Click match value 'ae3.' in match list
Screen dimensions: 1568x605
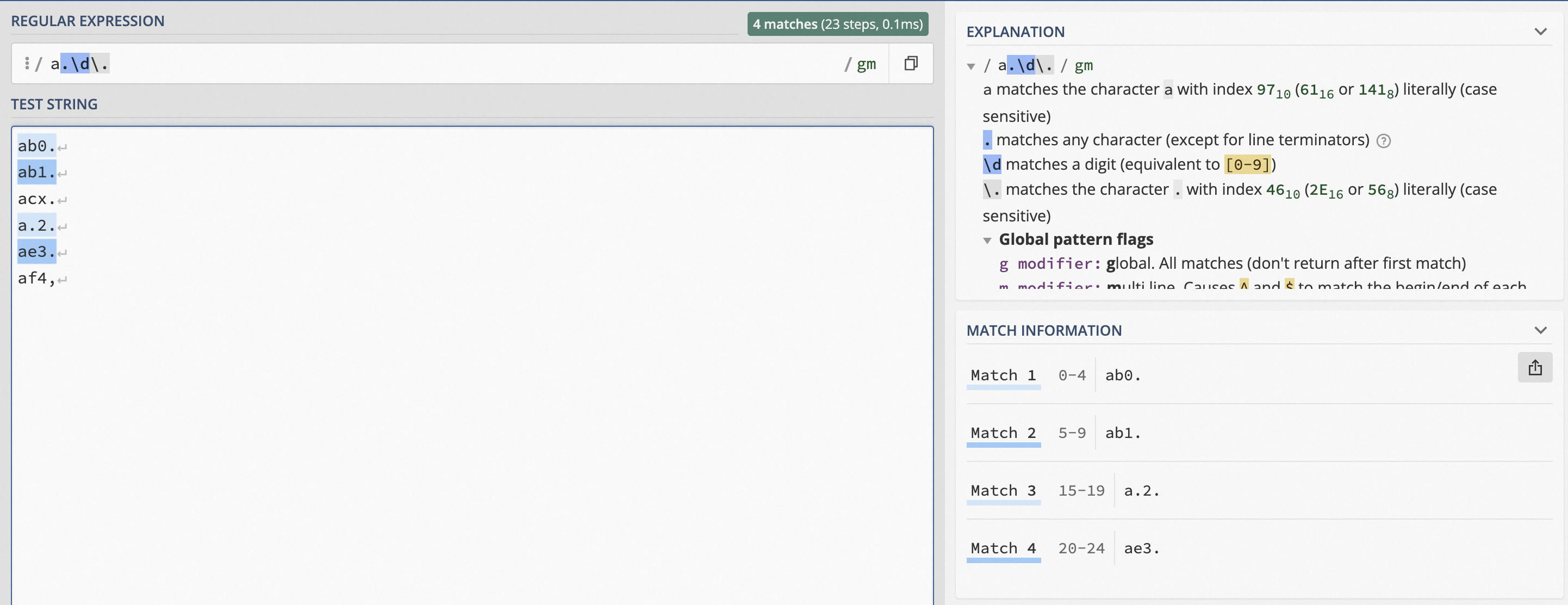click(x=1141, y=548)
